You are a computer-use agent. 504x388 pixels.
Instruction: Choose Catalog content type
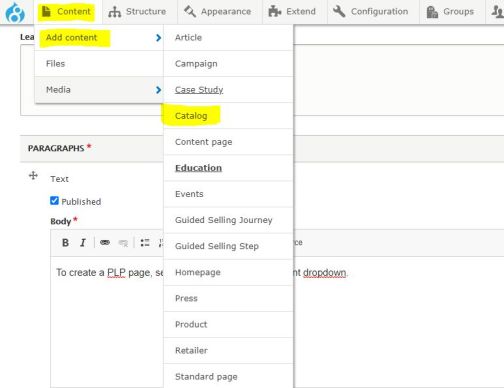click(228, 116)
